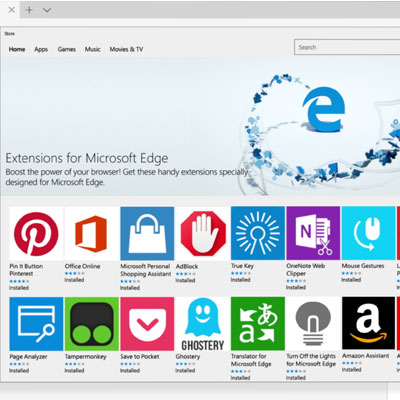The image size is (400, 400).
Task: Switch to the Games tab
Action: coord(67,49)
